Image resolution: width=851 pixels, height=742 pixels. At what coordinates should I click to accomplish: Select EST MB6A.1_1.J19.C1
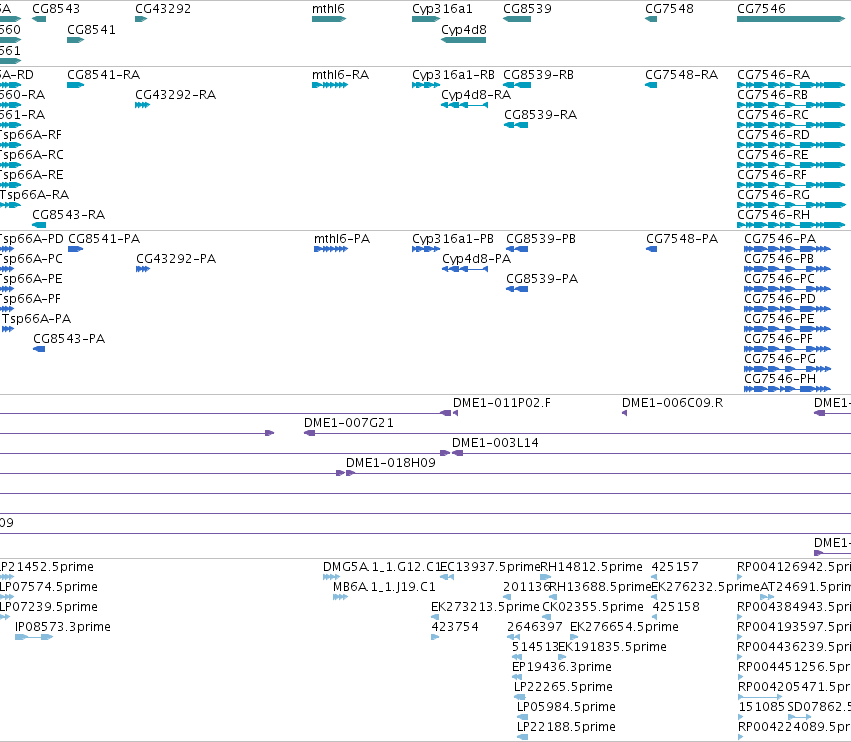coord(384,587)
